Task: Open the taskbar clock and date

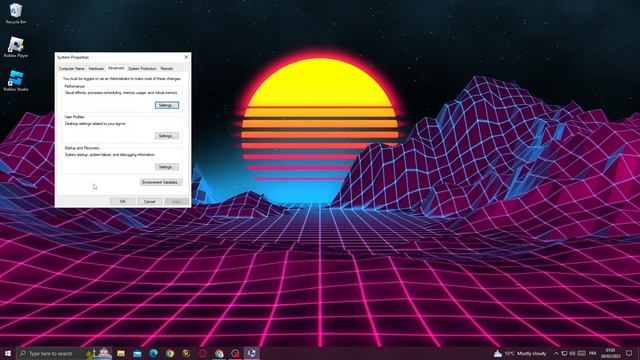Action: point(610,353)
